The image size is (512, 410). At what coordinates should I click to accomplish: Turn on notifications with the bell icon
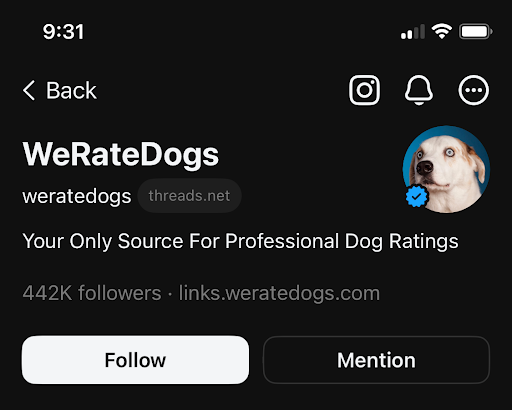point(419,90)
